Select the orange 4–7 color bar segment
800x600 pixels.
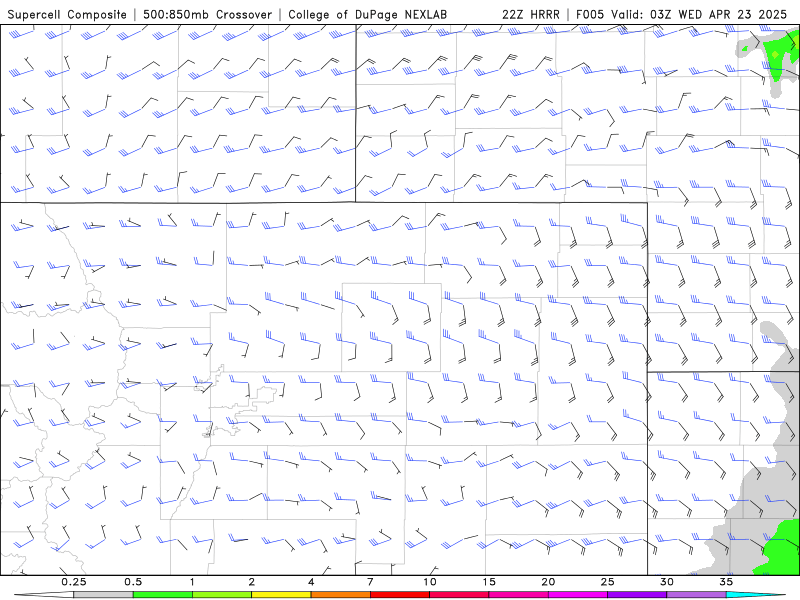[340, 595]
